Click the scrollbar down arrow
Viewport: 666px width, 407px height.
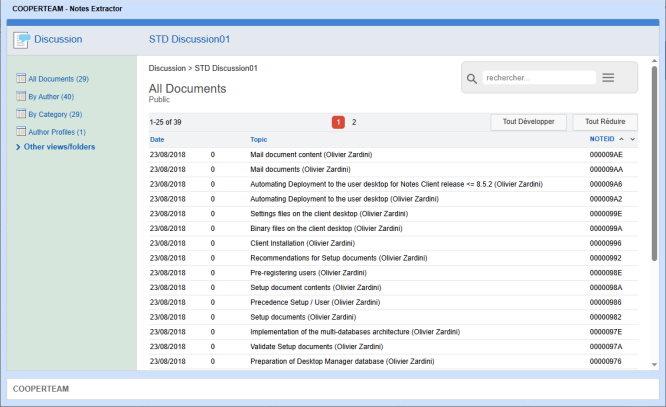pos(654,365)
